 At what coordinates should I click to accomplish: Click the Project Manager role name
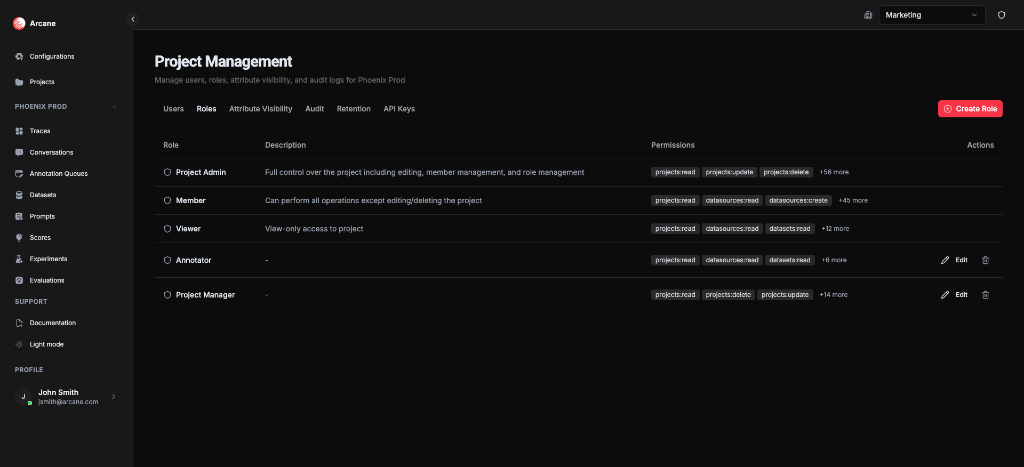pyautogui.click(x=206, y=295)
